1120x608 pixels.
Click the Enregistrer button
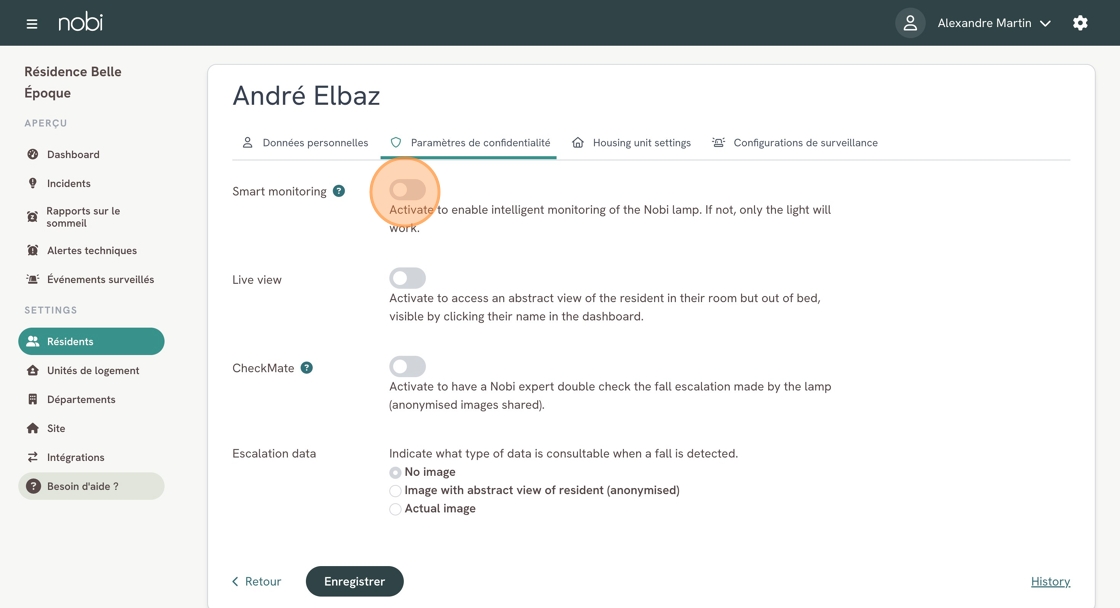[x=354, y=581]
